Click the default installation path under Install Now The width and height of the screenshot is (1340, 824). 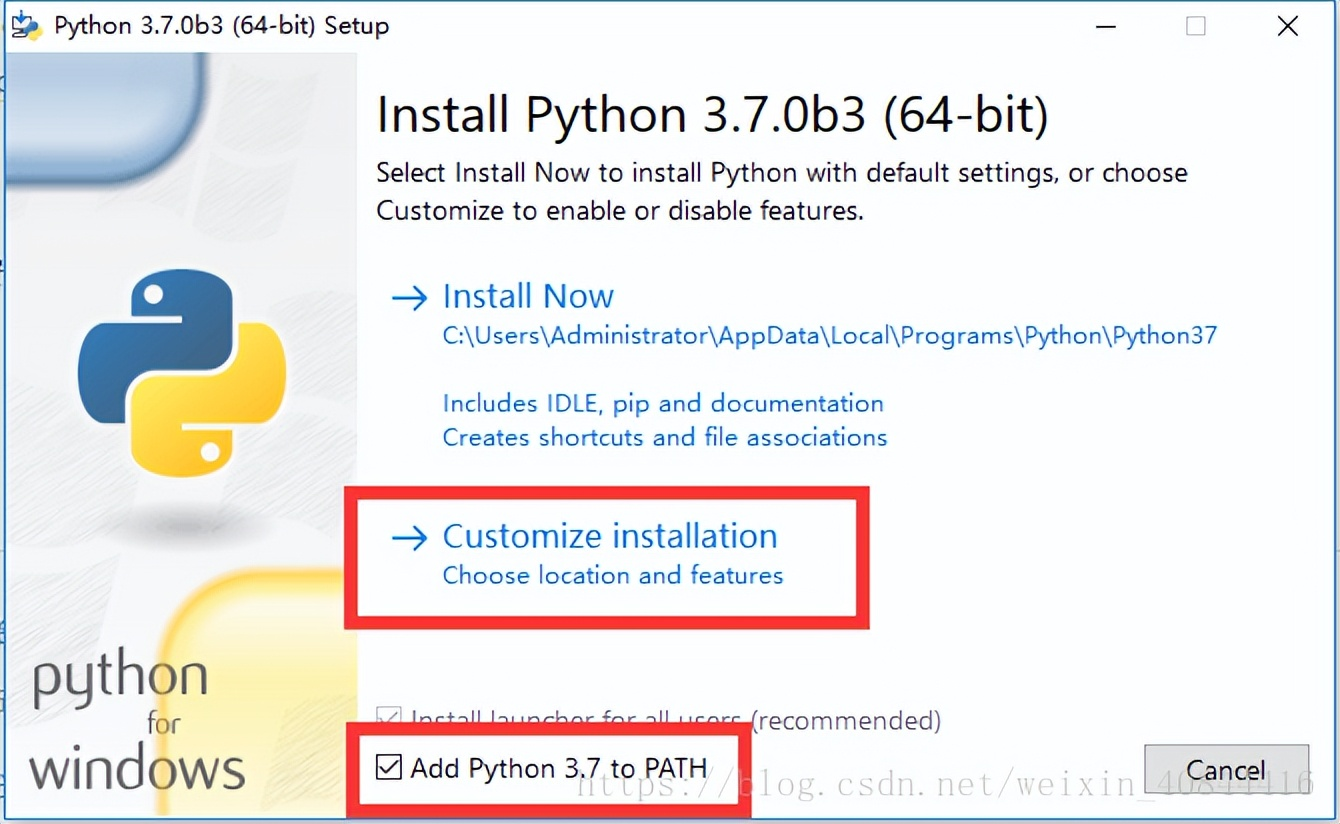[829, 336]
